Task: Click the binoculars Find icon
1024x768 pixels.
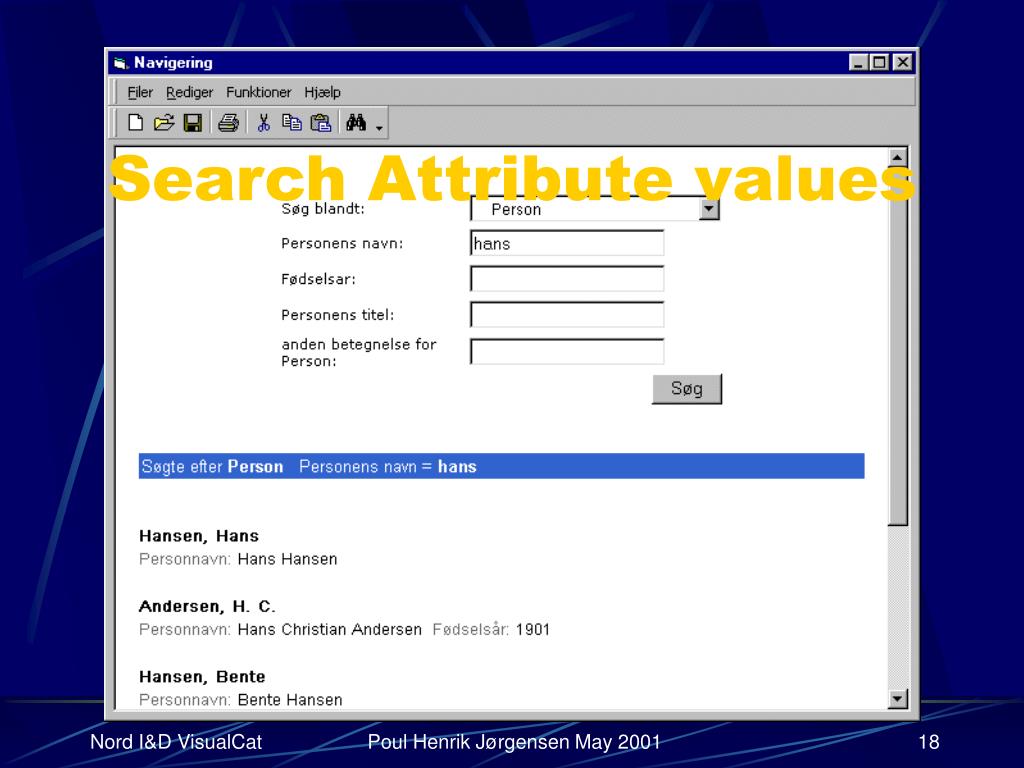Action: coord(356,123)
